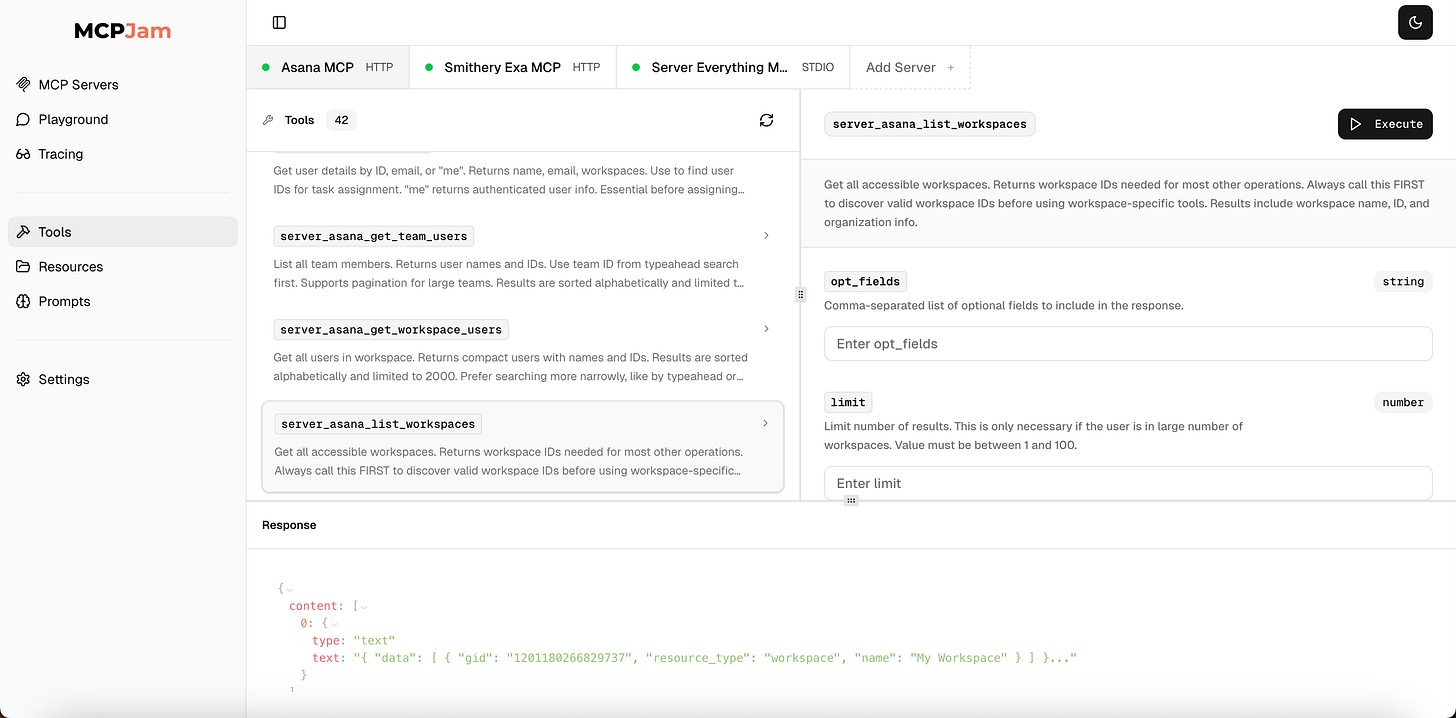
Task: Switch to dark mode with moon button
Action: 1415,22
